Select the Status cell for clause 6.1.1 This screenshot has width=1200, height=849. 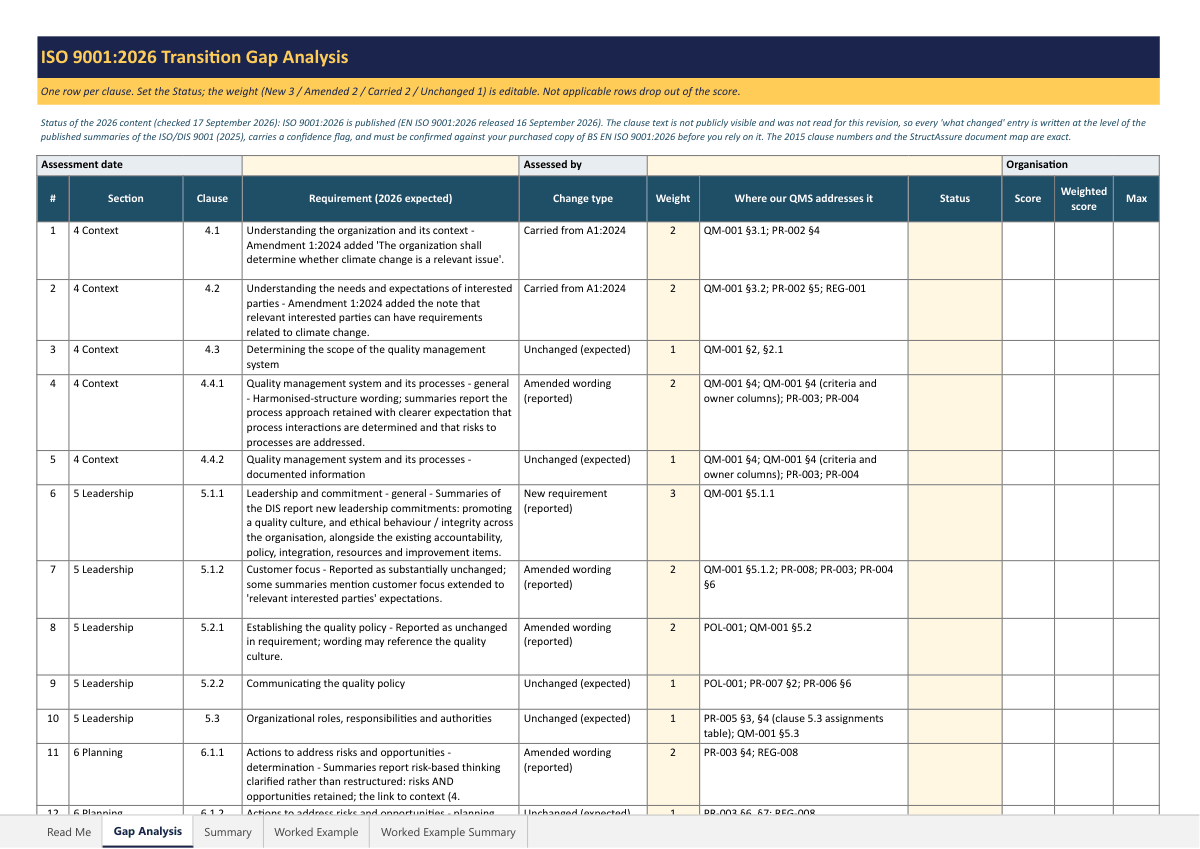955,773
